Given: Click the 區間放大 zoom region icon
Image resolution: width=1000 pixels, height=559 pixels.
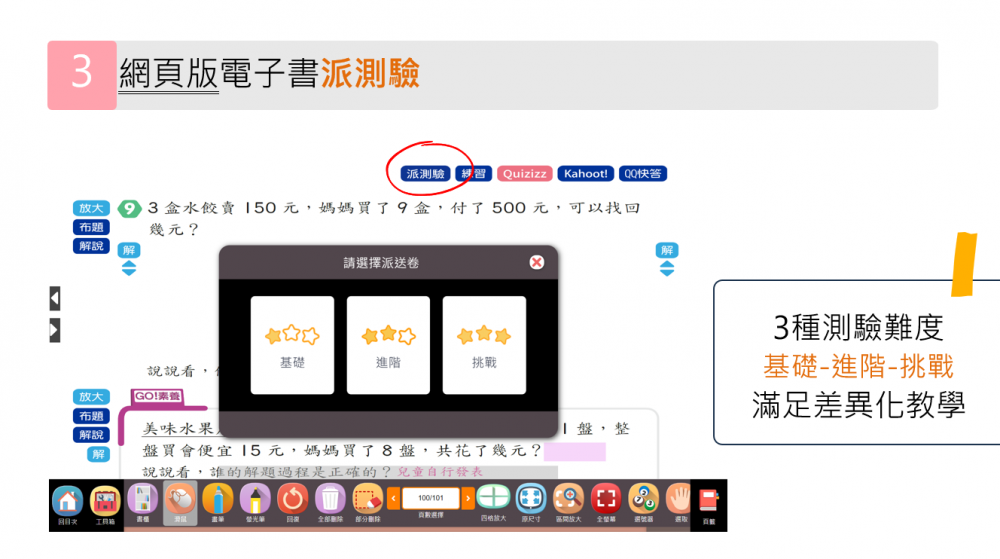Looking at the screenshot, I should (568, 503).
